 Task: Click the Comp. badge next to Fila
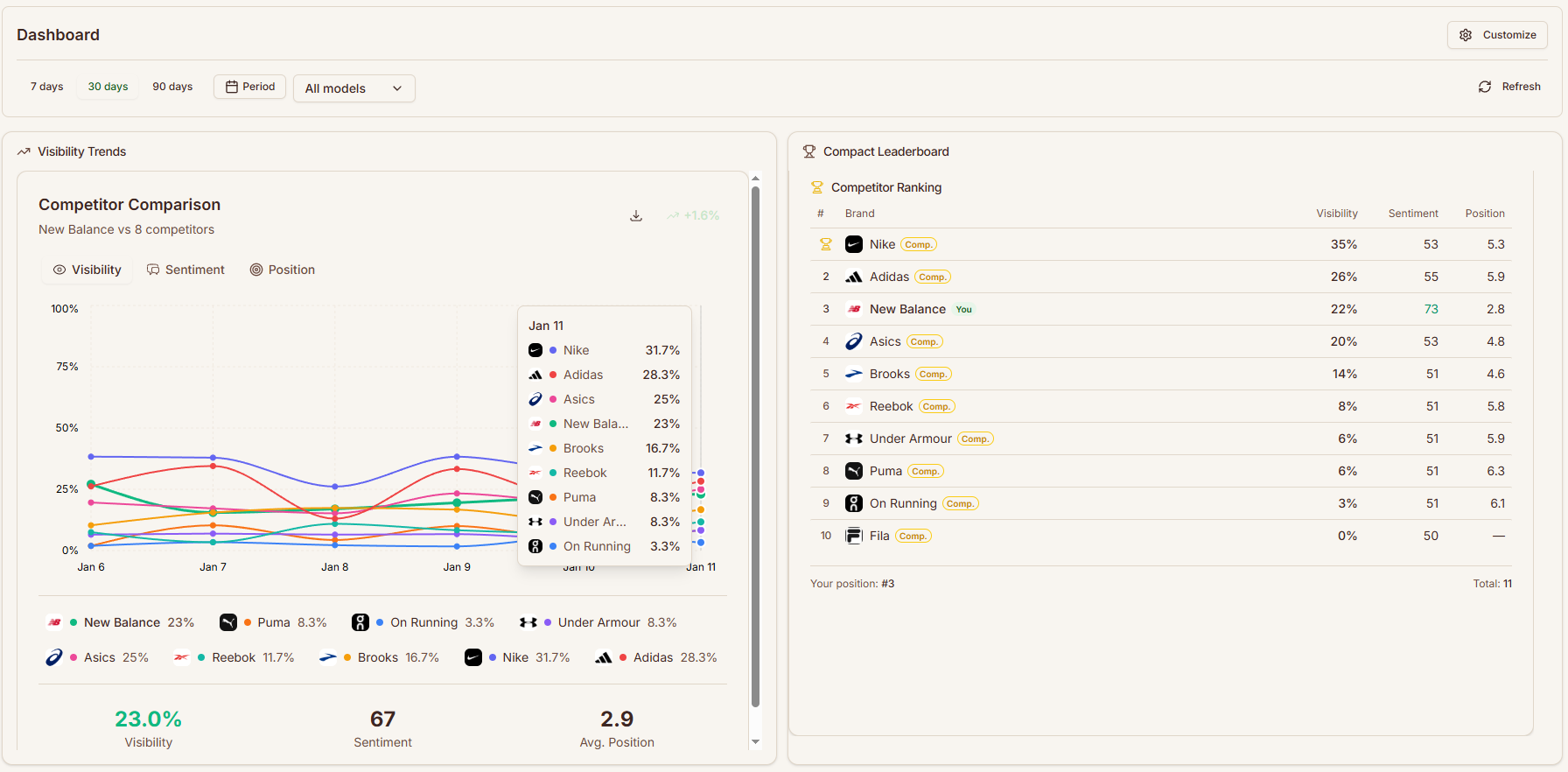pos(913,536)
